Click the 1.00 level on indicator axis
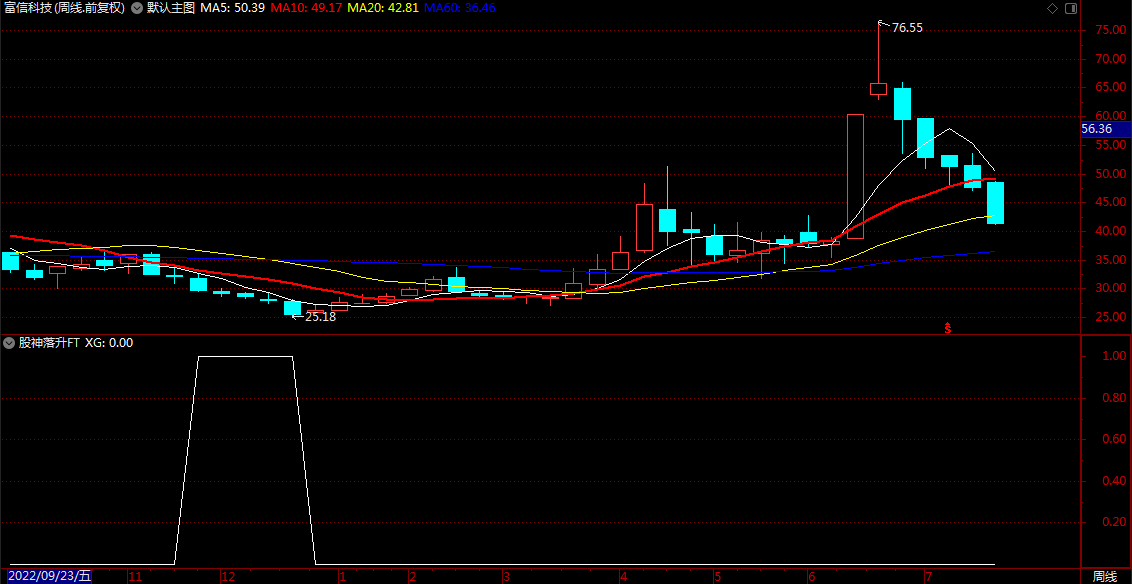This screenshot has height=584, width=1132. pos(1115,356)
